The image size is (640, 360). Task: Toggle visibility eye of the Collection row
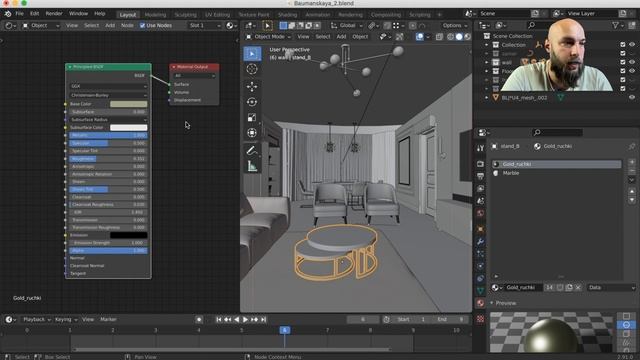tap(632, 44)
